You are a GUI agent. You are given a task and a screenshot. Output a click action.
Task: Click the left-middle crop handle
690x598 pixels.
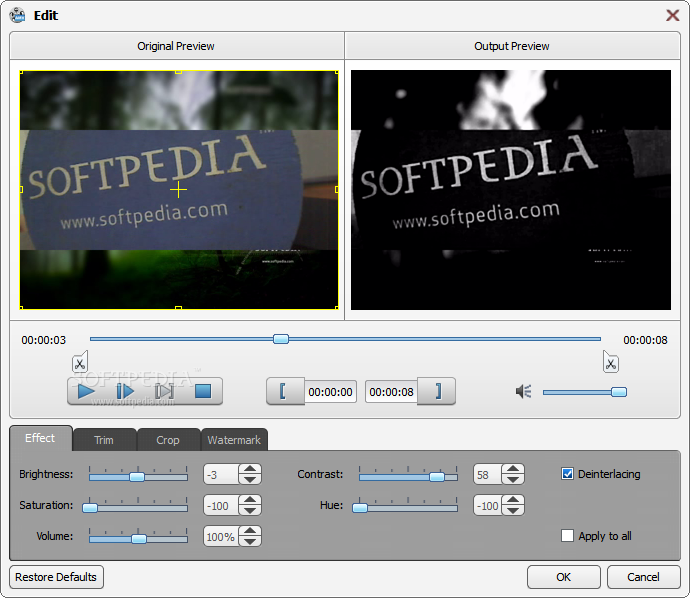21,190
